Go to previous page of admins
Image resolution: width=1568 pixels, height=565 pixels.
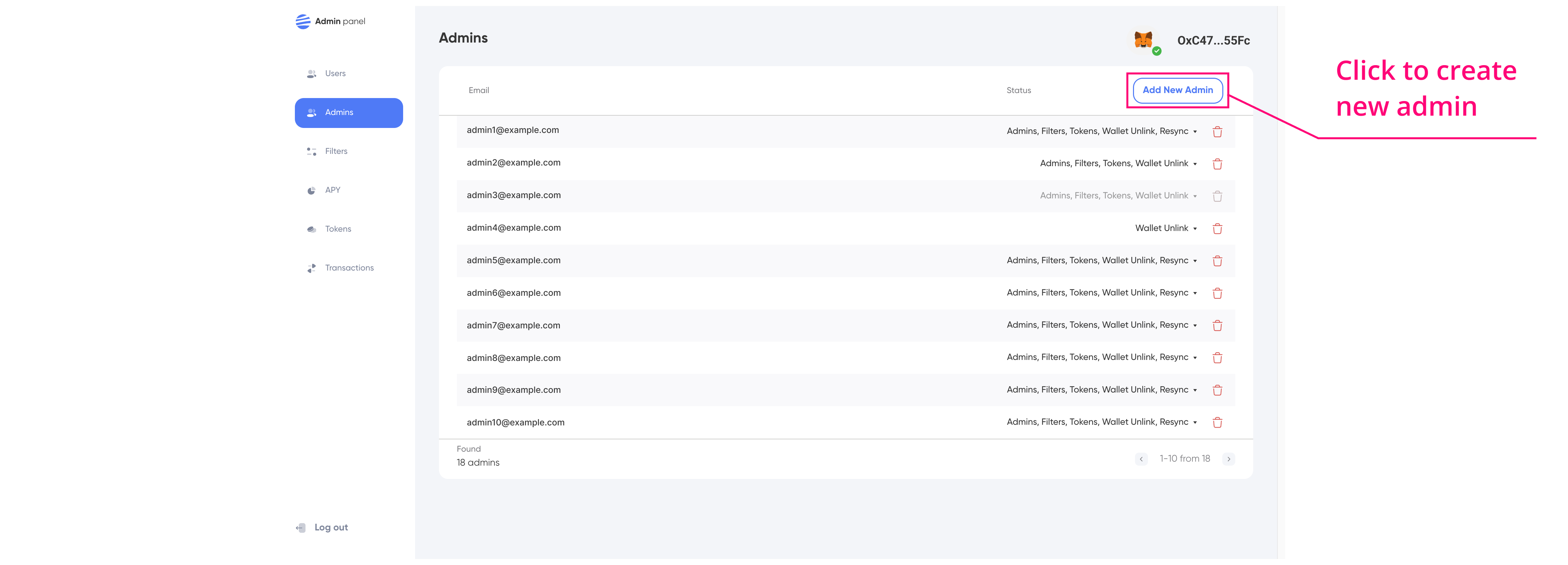click(1141, 459)
